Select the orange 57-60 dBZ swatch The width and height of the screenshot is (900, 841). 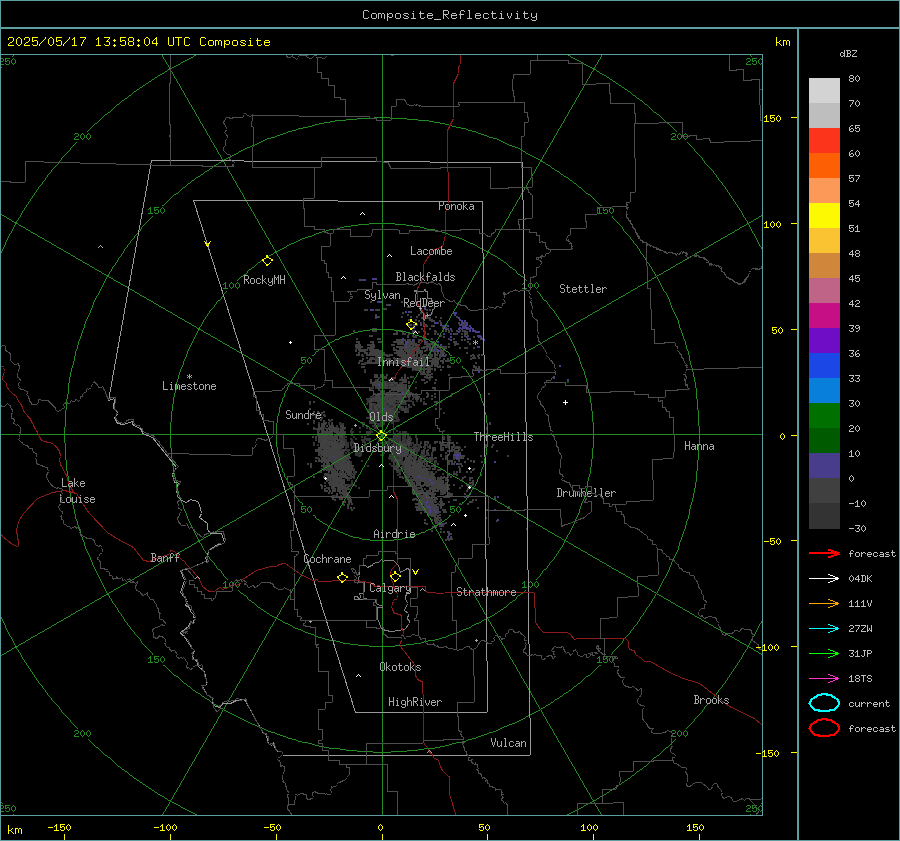click(824, 165)
